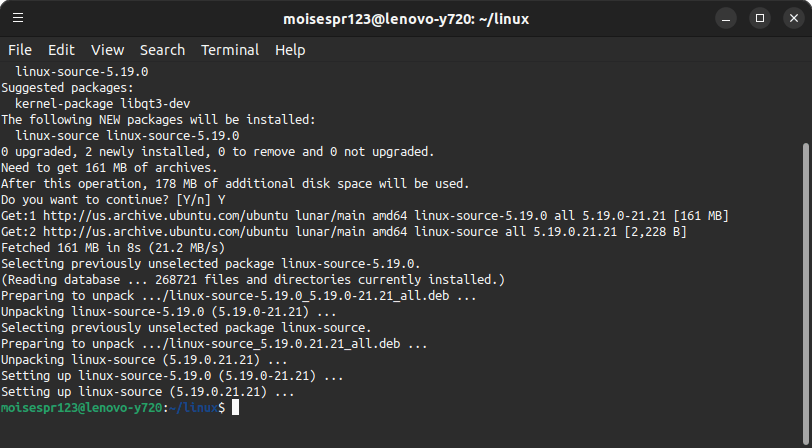Click the archive URL on Get:2 line
Image resolution: width=812 pixels, height=448 pixels.
165,232
